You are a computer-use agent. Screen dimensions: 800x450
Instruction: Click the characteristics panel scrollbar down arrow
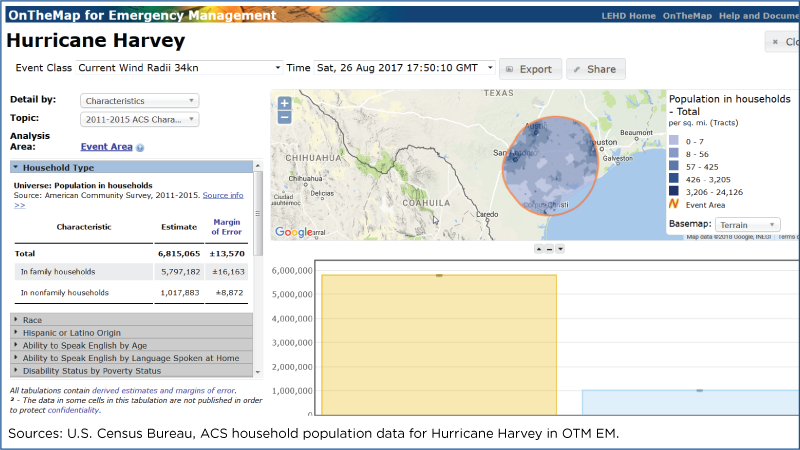pyautogui.click(x=258, y=372)
